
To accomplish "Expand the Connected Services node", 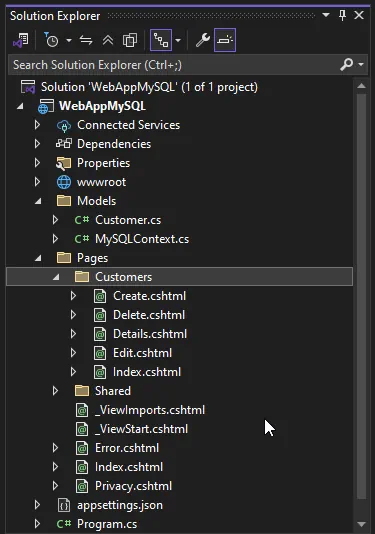I will click(x=37, y=125).
